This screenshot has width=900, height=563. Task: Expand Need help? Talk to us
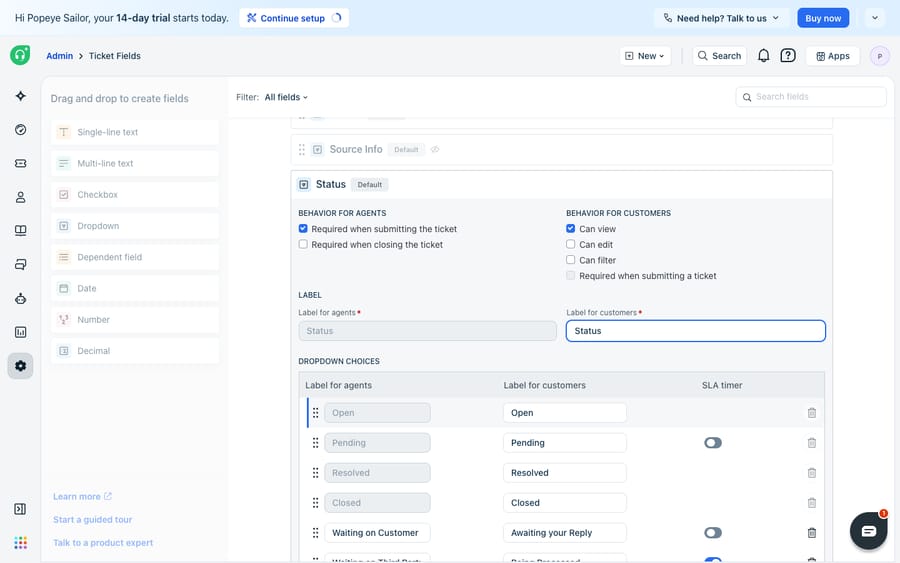[x=721, y=18]
